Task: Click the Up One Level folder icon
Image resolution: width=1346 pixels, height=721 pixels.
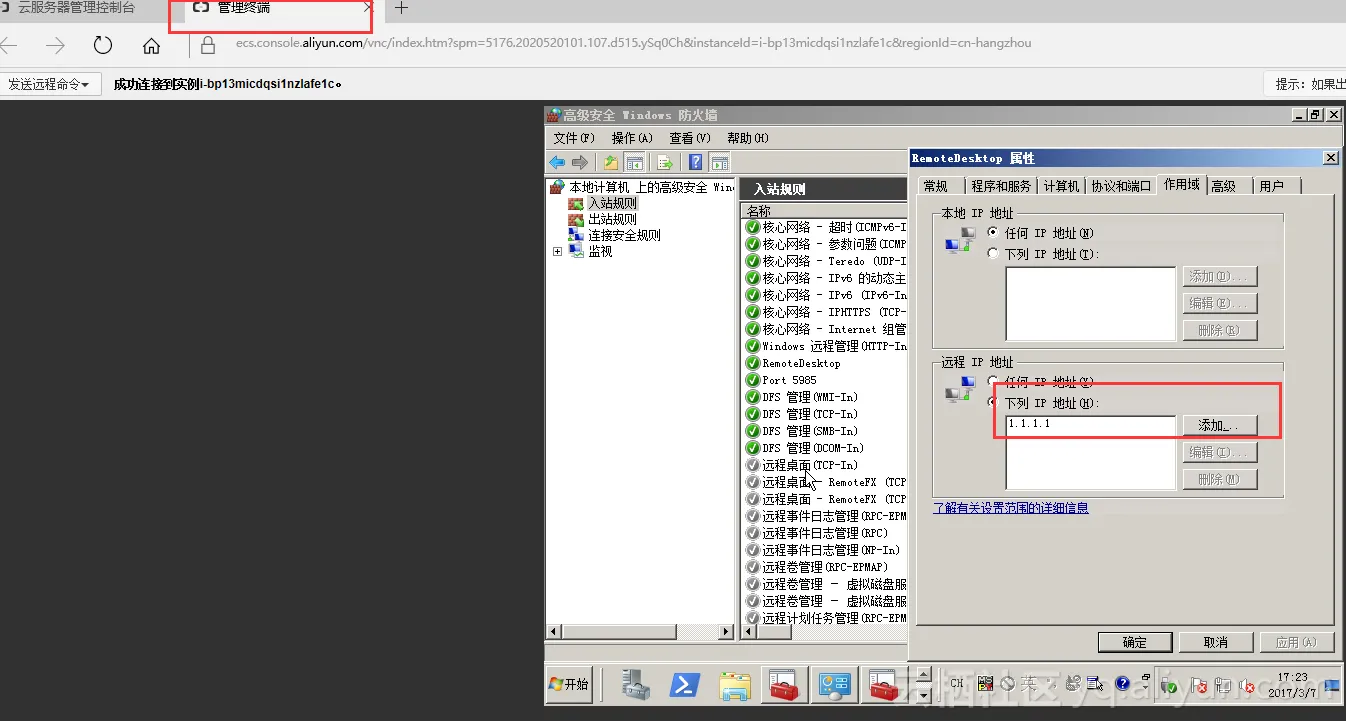Action: click(x=610, y=162)
